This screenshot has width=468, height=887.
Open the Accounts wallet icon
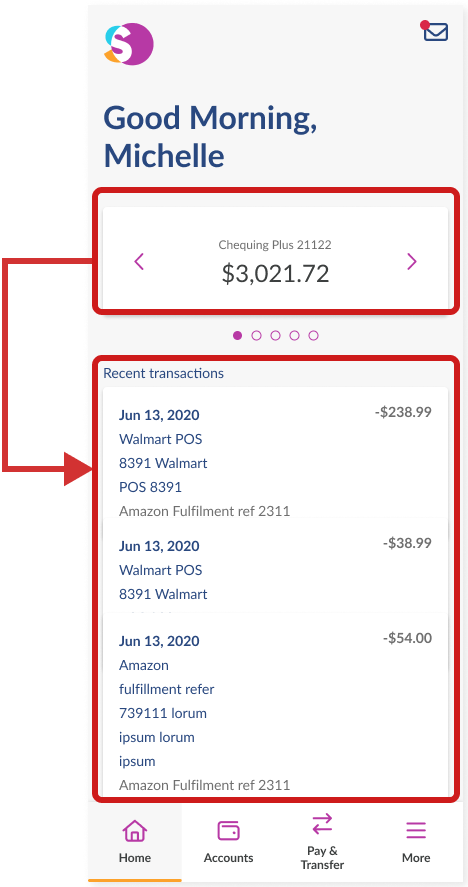(x=229, y=830)
